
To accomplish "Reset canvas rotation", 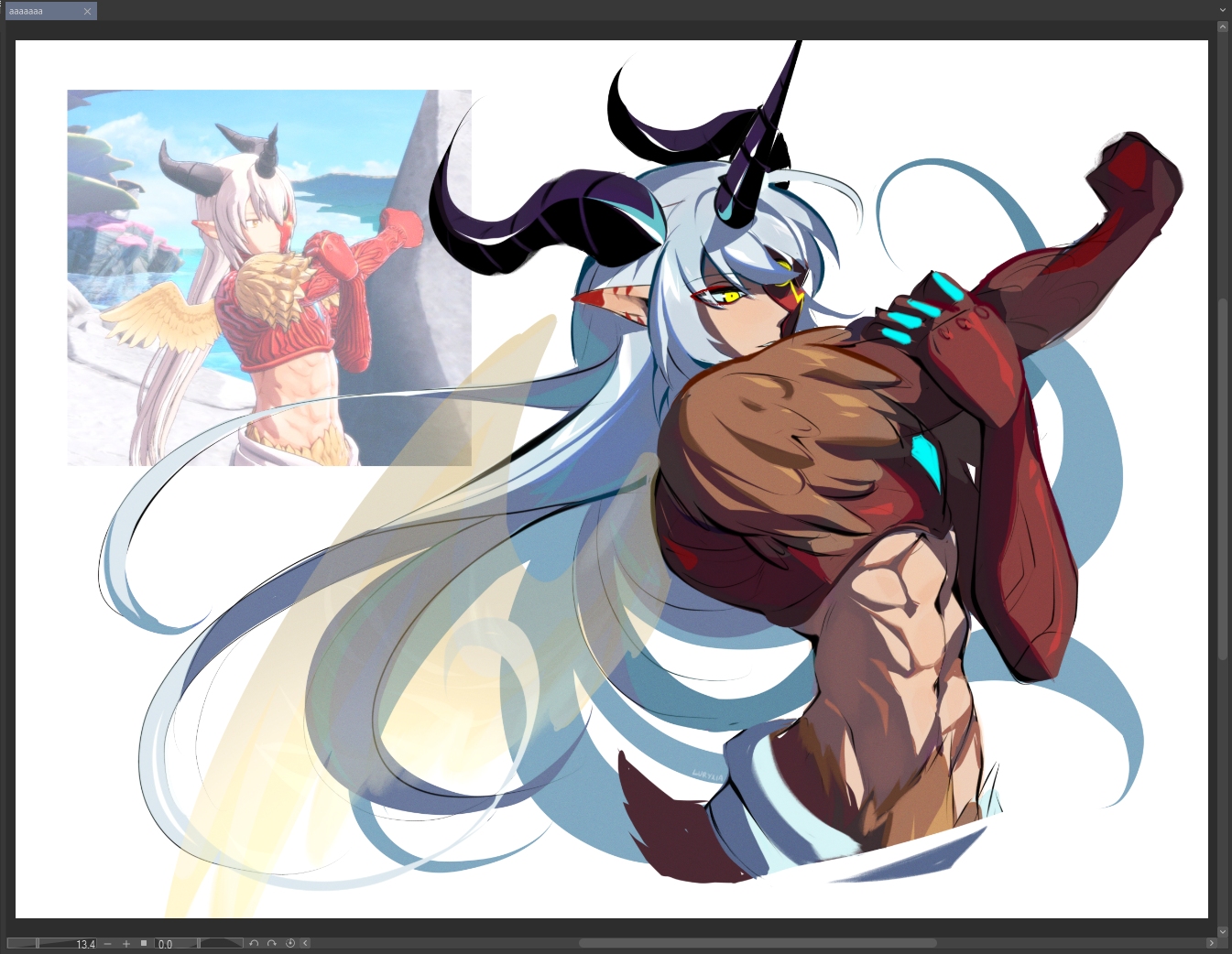I will pyautogui.click(x=290, y=943).
